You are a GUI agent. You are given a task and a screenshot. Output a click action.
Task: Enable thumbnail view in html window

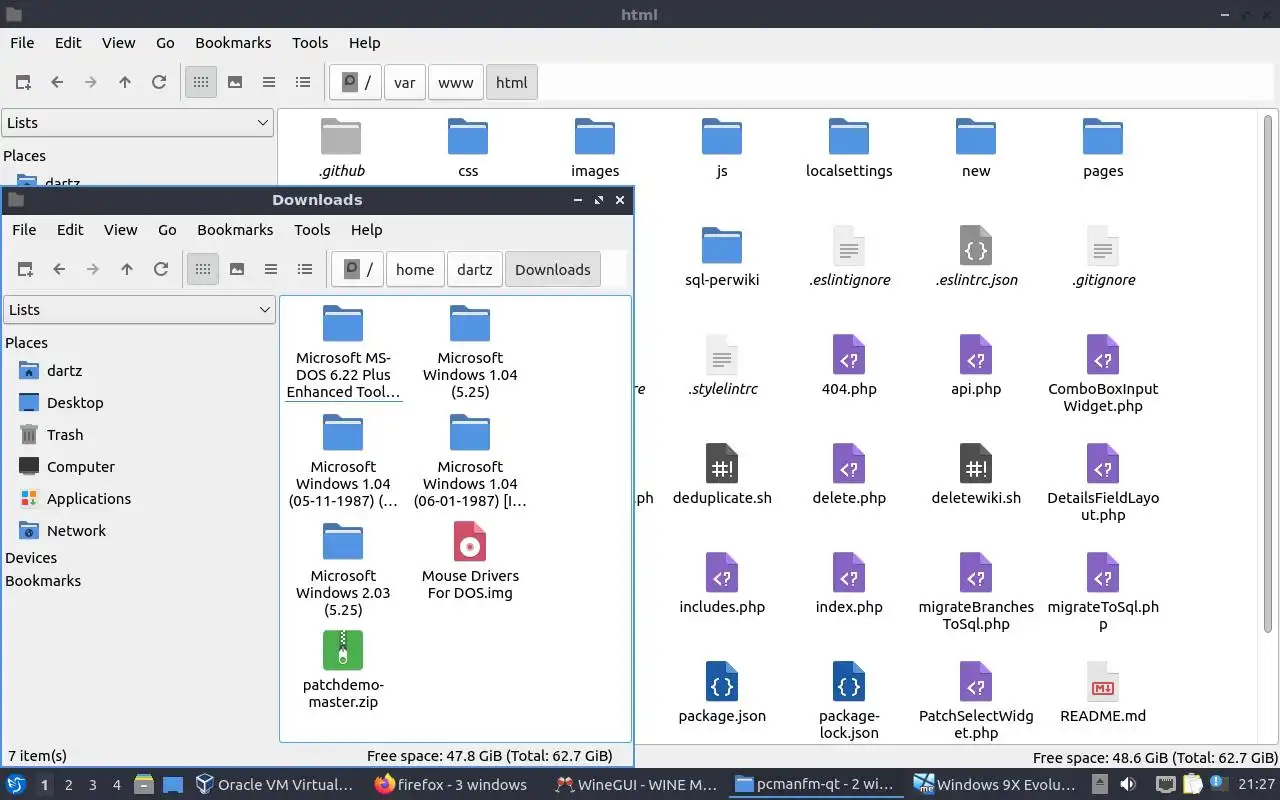[x=235, y=82]
